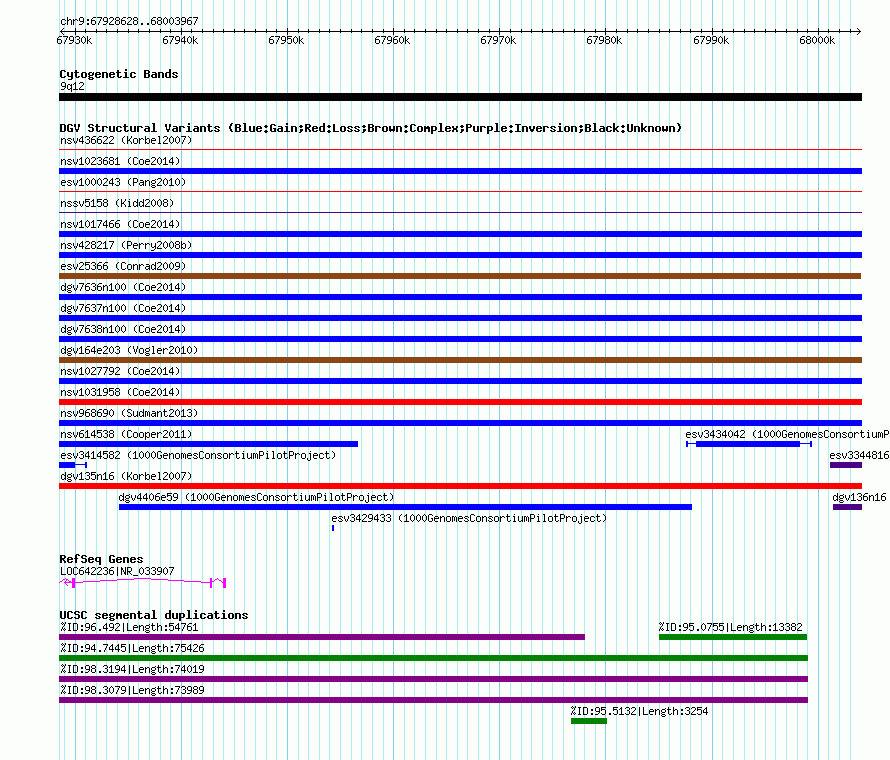Select the %ID:95.5132 Length:3254 green bar

tap(589, 721)
